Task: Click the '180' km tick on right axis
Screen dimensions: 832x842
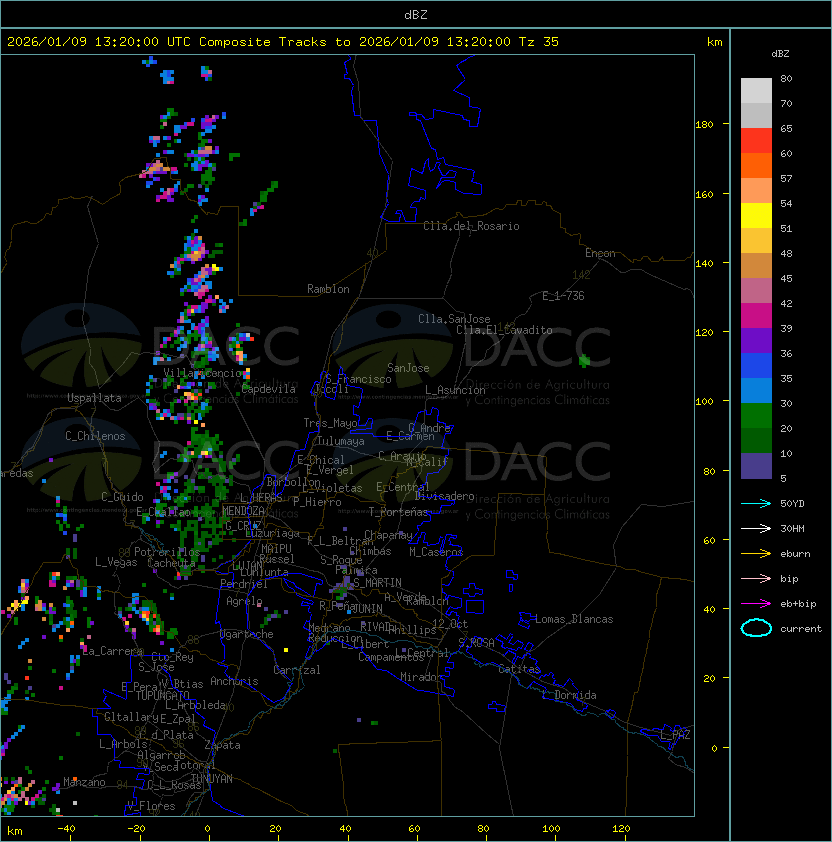Action: [704, 125]
